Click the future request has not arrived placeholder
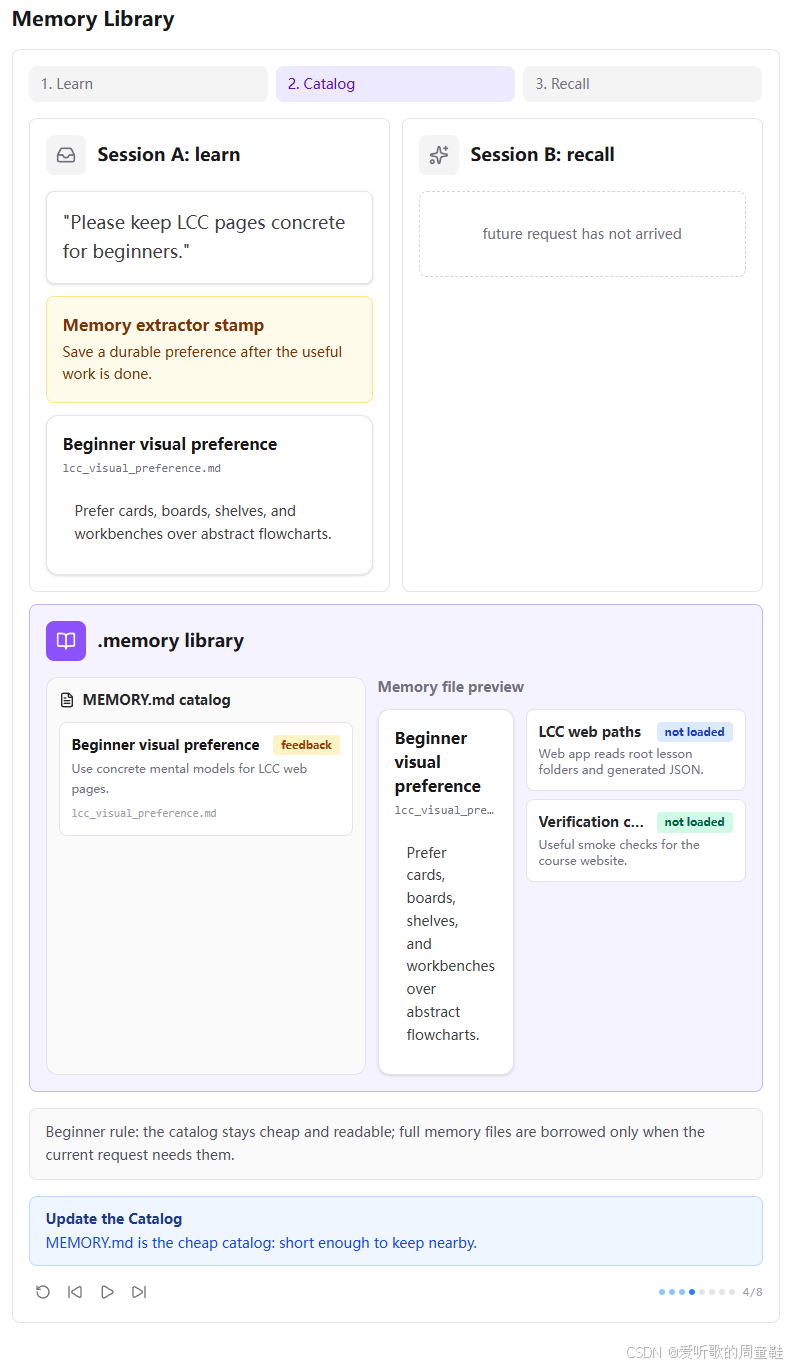The width and height of the screenshot is (790, 1366). pos(582,234)
